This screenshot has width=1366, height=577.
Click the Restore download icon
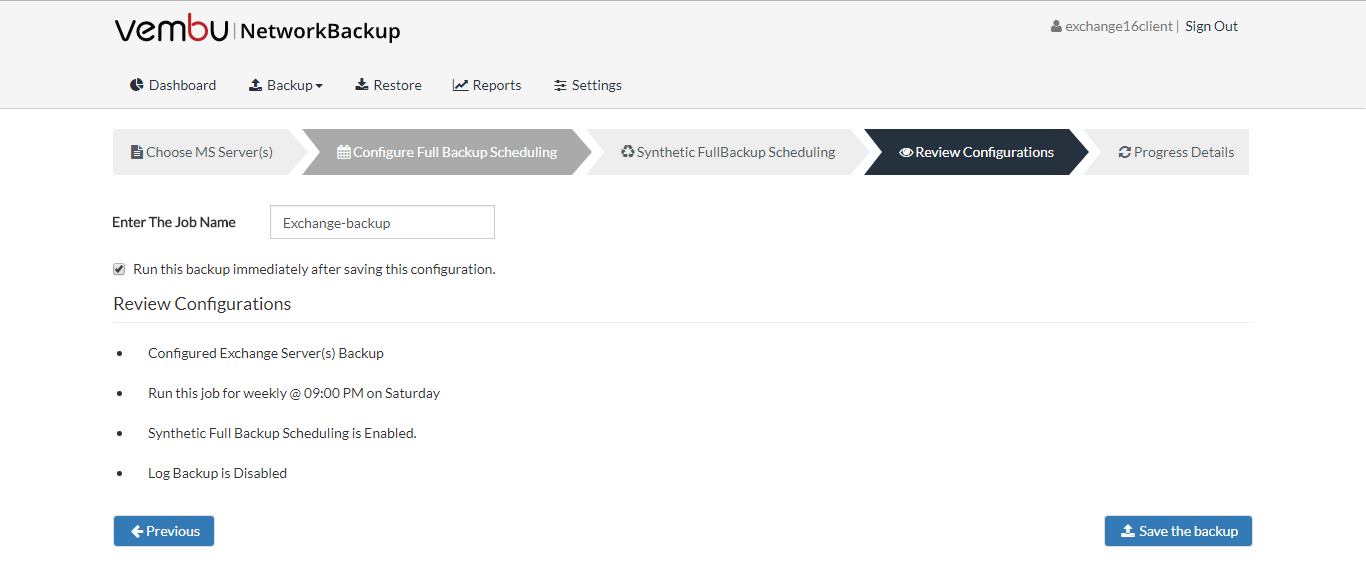[362, 85]
